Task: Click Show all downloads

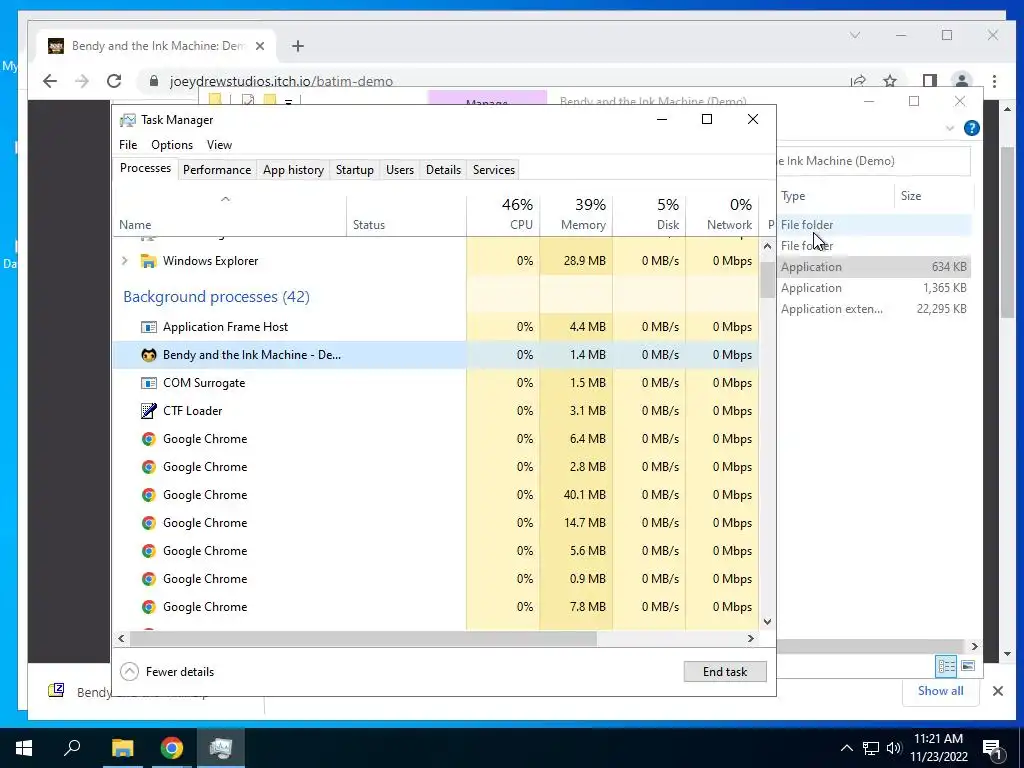Action: 940,691
